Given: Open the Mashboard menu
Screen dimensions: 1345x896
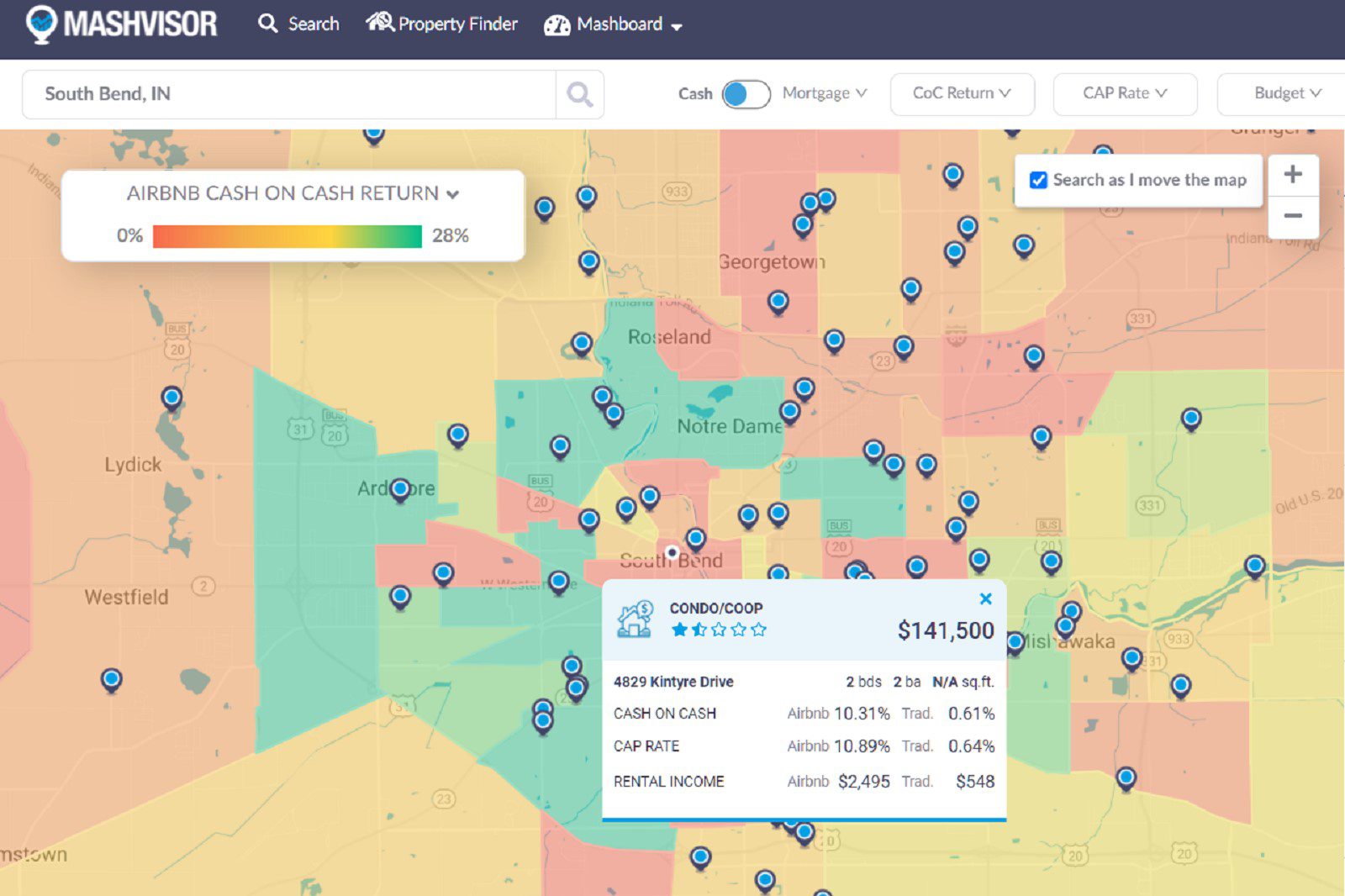Looking at the screenshot, I should pos(614,24).
